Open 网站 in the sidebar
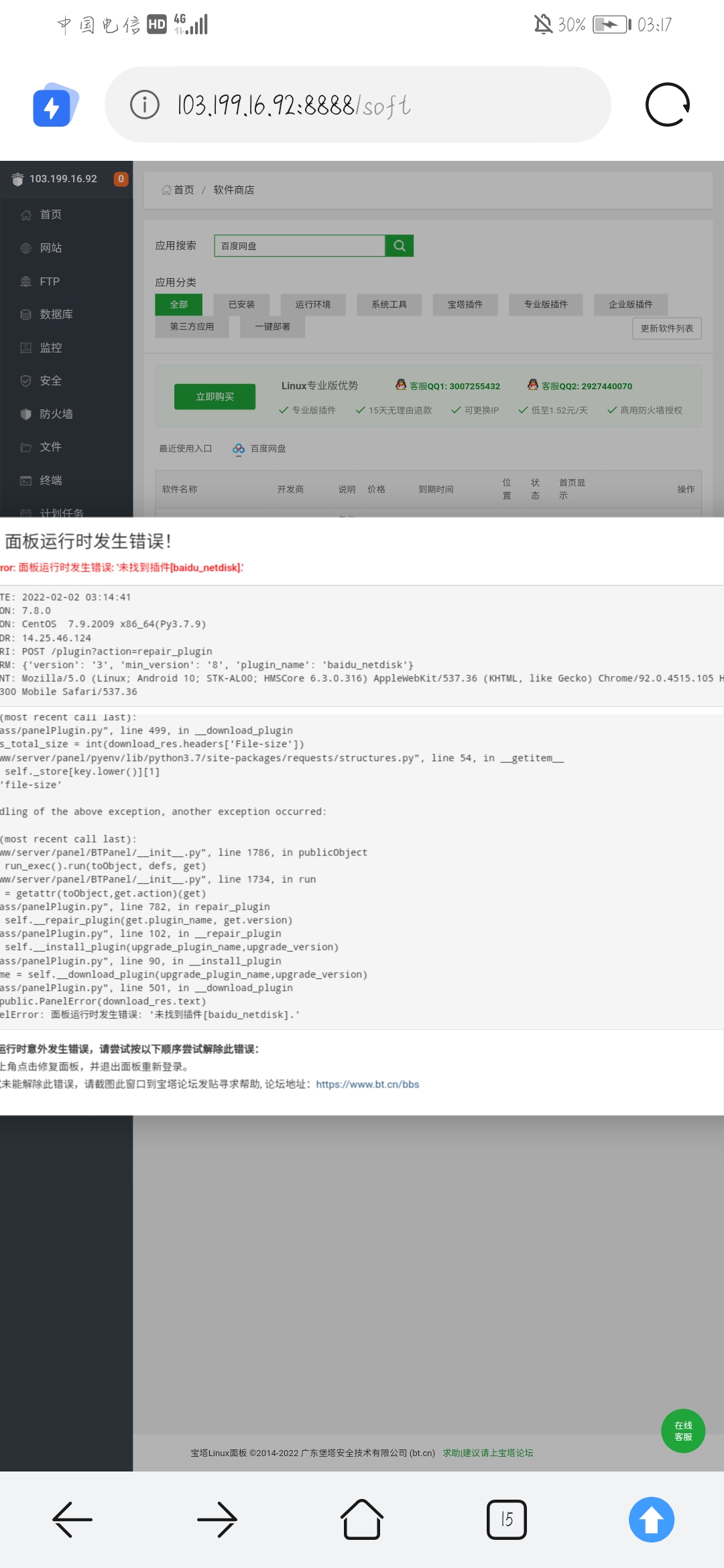Viewport: 724px width, 1568px height. (51, 248)
